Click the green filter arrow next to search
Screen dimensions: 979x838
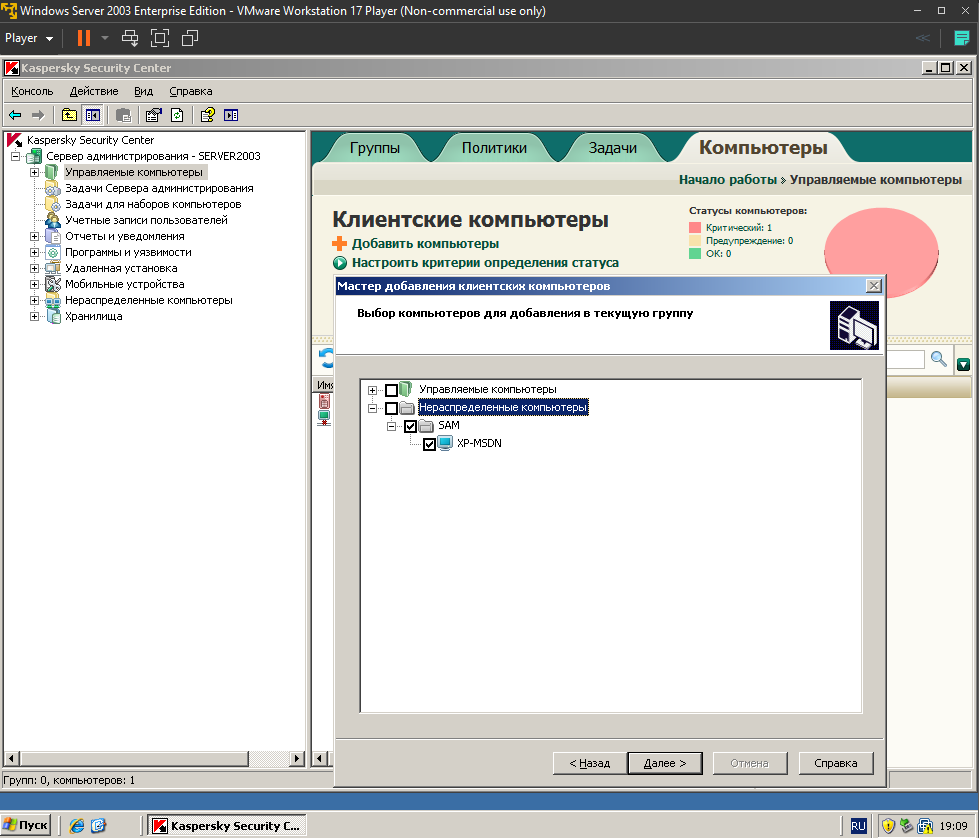(963, 364)
